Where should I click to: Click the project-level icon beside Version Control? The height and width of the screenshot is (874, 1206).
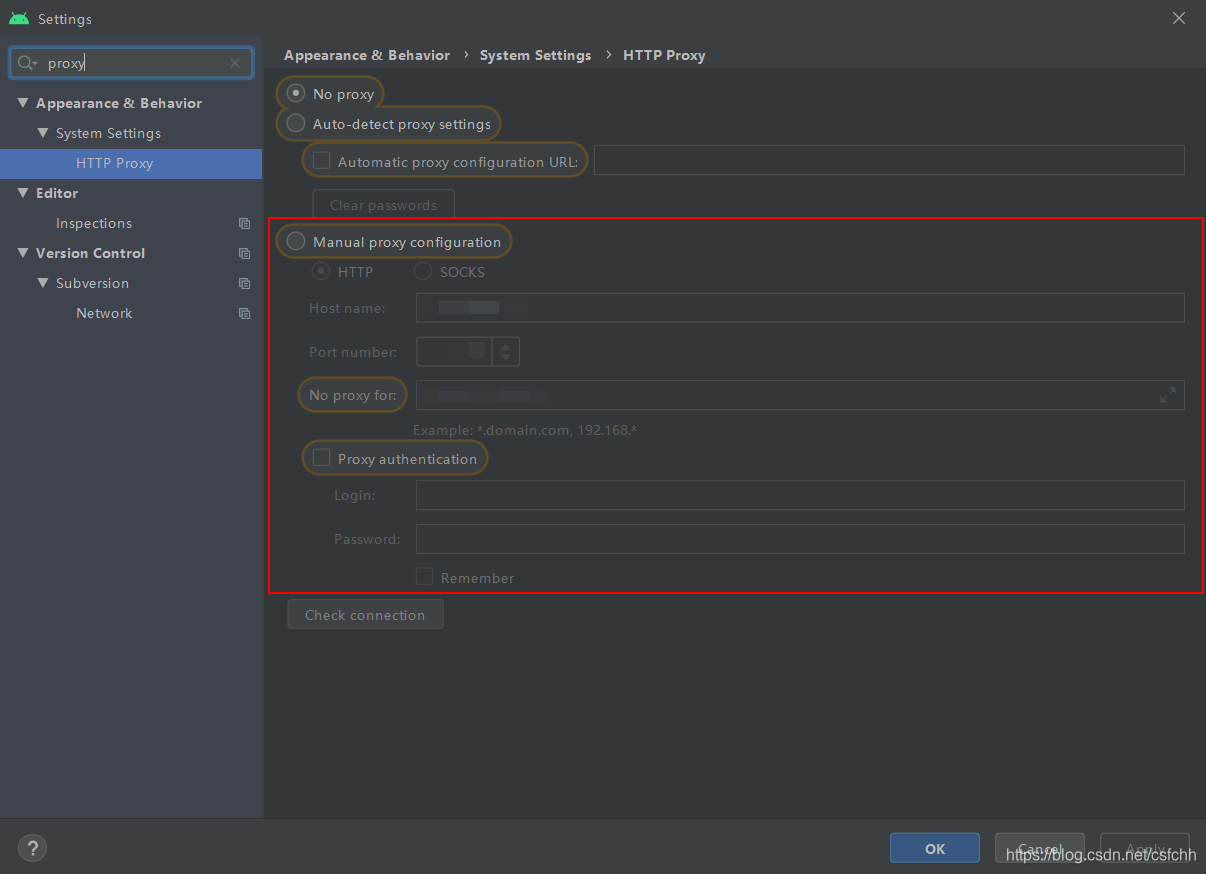coord(244,253)
